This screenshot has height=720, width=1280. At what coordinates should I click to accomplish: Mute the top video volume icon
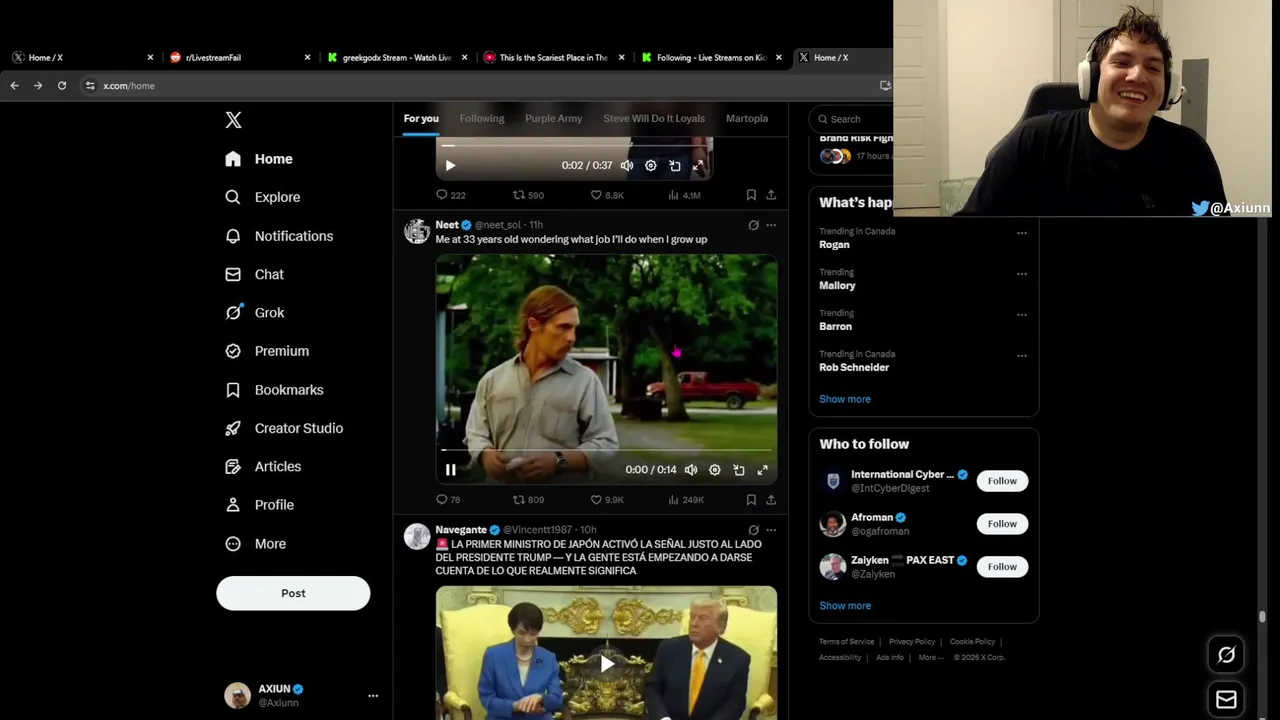[x=627, y=166]
